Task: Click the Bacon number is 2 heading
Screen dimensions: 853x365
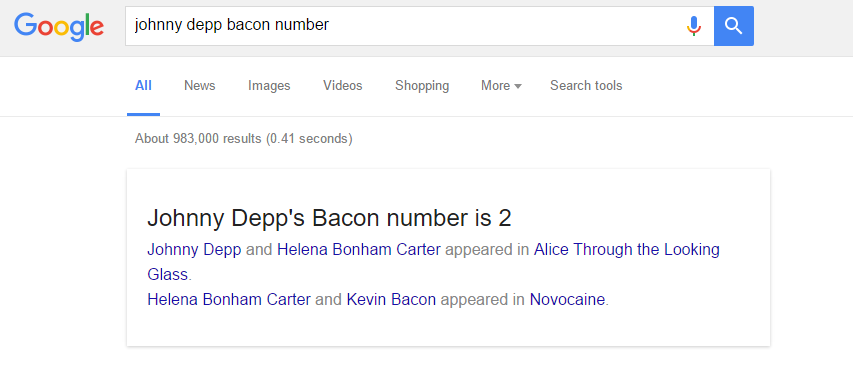Action: click(x=329, y=219)
